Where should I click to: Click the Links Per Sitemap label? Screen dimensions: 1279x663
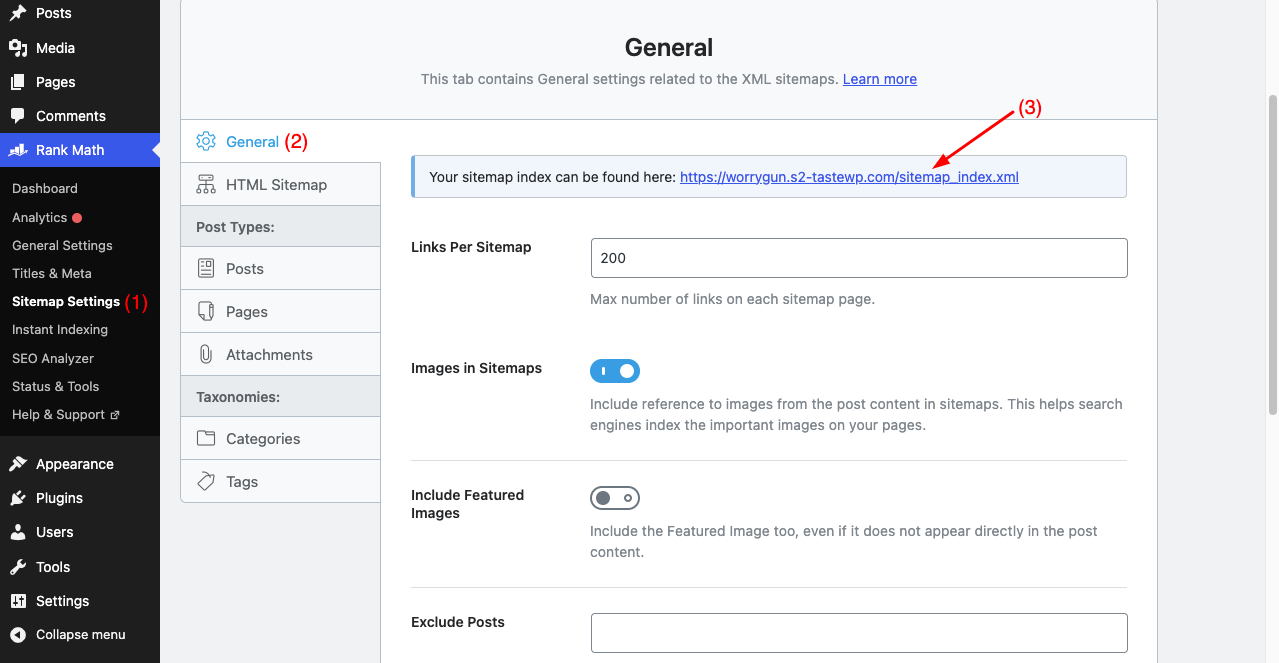[x=471, y=247]
